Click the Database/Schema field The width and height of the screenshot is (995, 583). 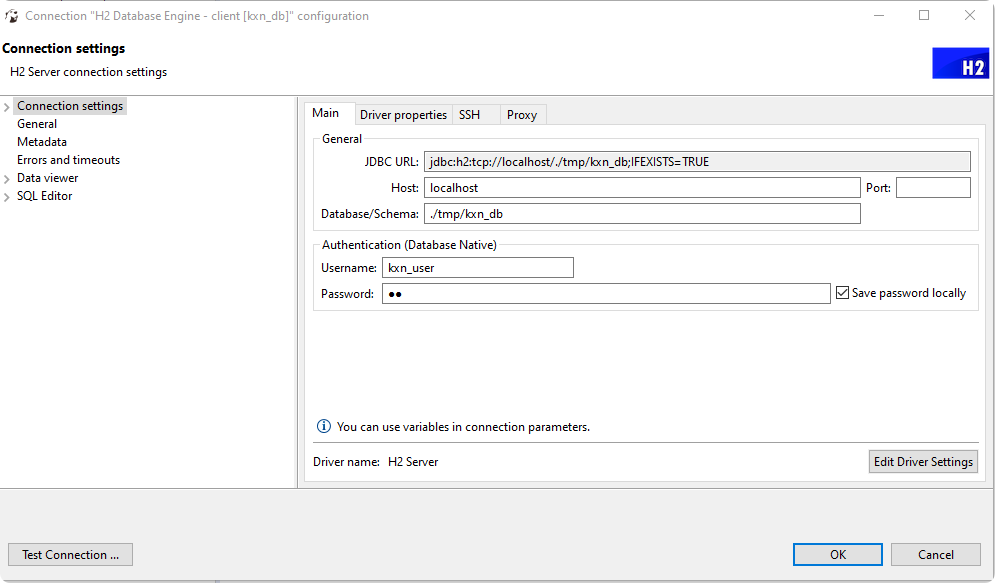tap(642, 214)
